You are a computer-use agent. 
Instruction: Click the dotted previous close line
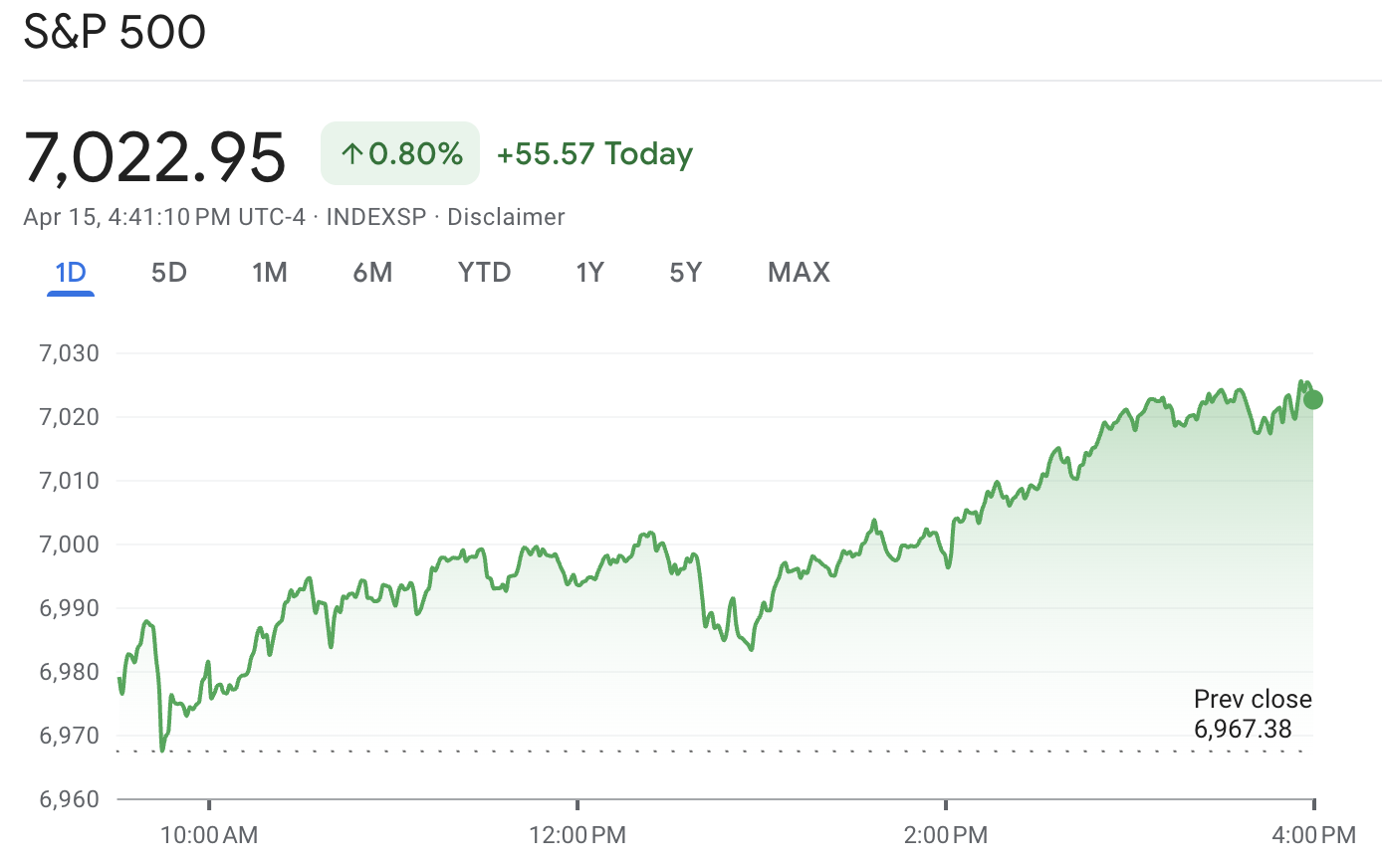pos(697,750)
